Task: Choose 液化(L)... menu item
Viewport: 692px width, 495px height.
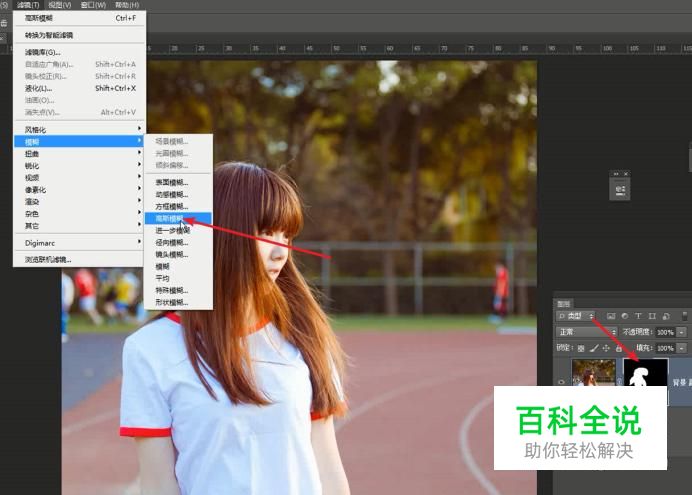Action: pyautogui.click(x=79, y=88)
